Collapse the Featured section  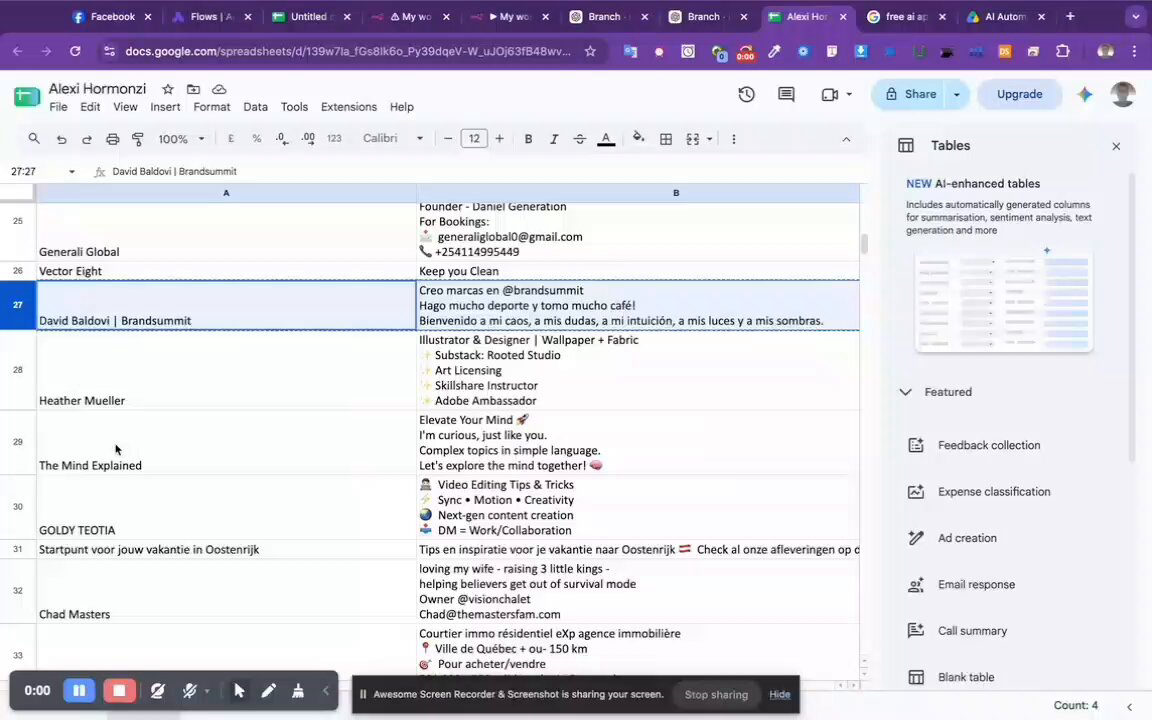tap(906, 392)
